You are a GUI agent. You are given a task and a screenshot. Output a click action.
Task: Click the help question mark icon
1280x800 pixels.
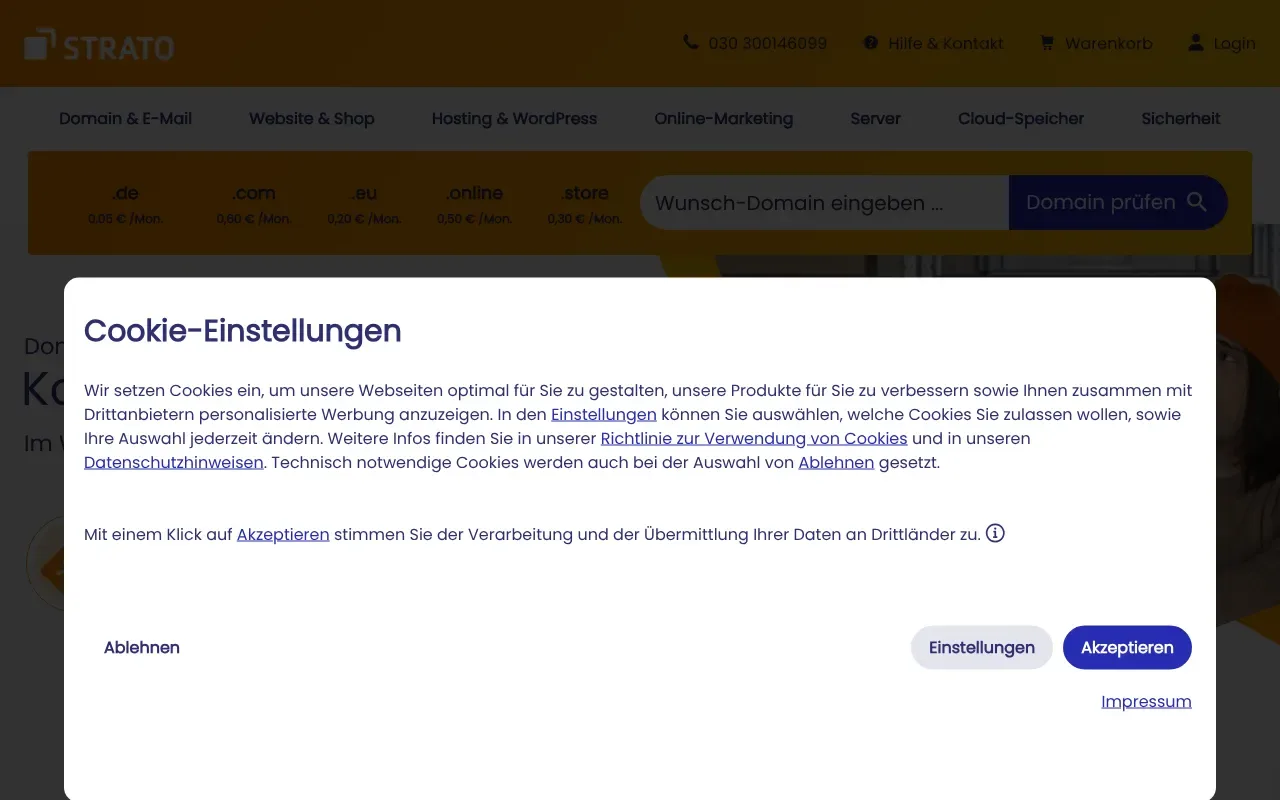click(871, 43)
